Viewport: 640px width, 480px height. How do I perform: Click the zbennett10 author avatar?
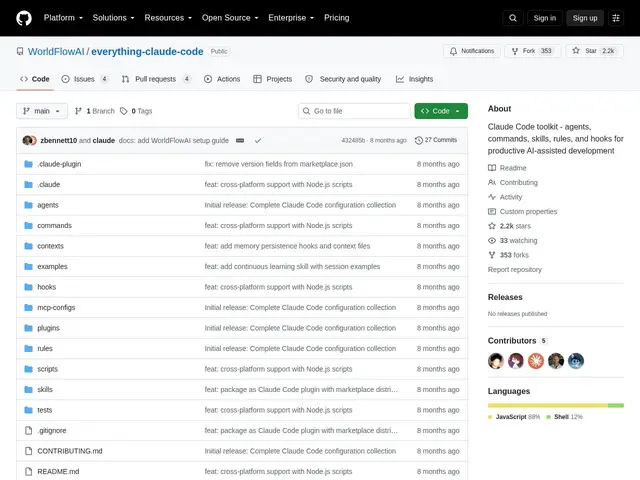[27, 140]
